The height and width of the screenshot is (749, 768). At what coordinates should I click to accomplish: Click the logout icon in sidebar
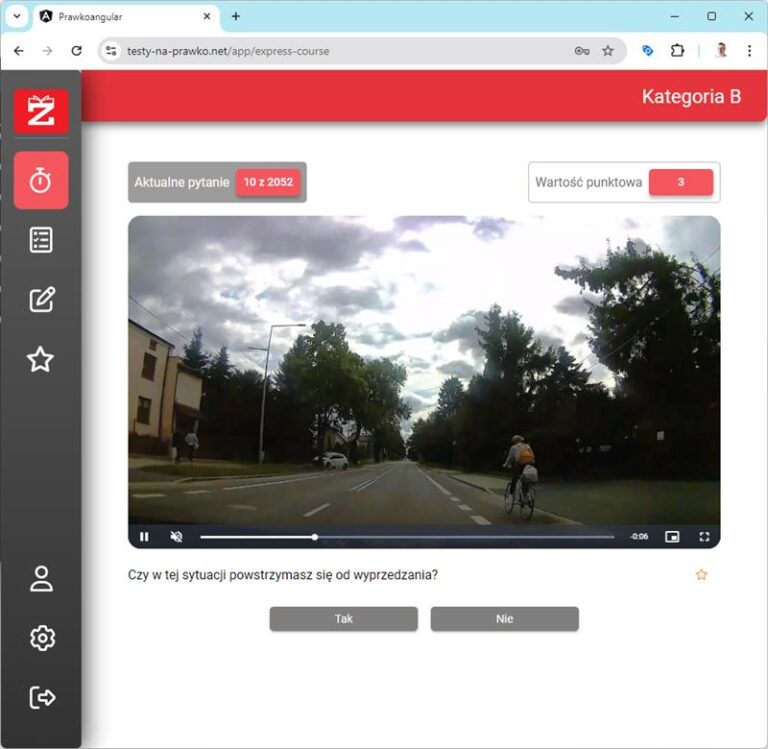(41, 697)
